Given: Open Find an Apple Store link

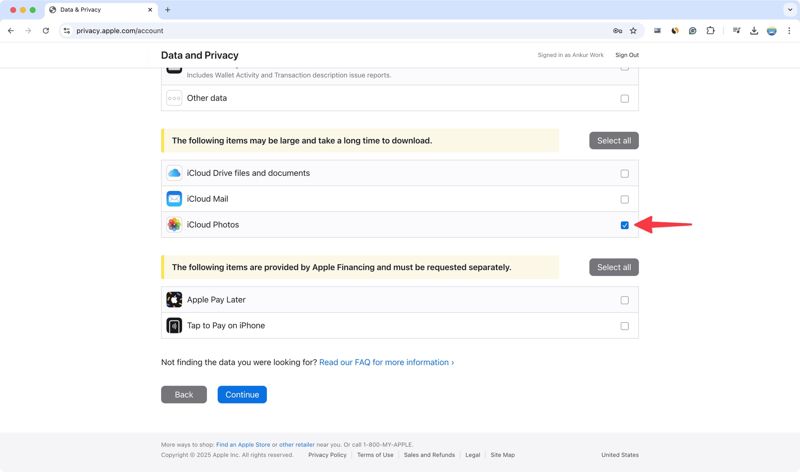Looking at the screenshot, I should click(243, 444).
